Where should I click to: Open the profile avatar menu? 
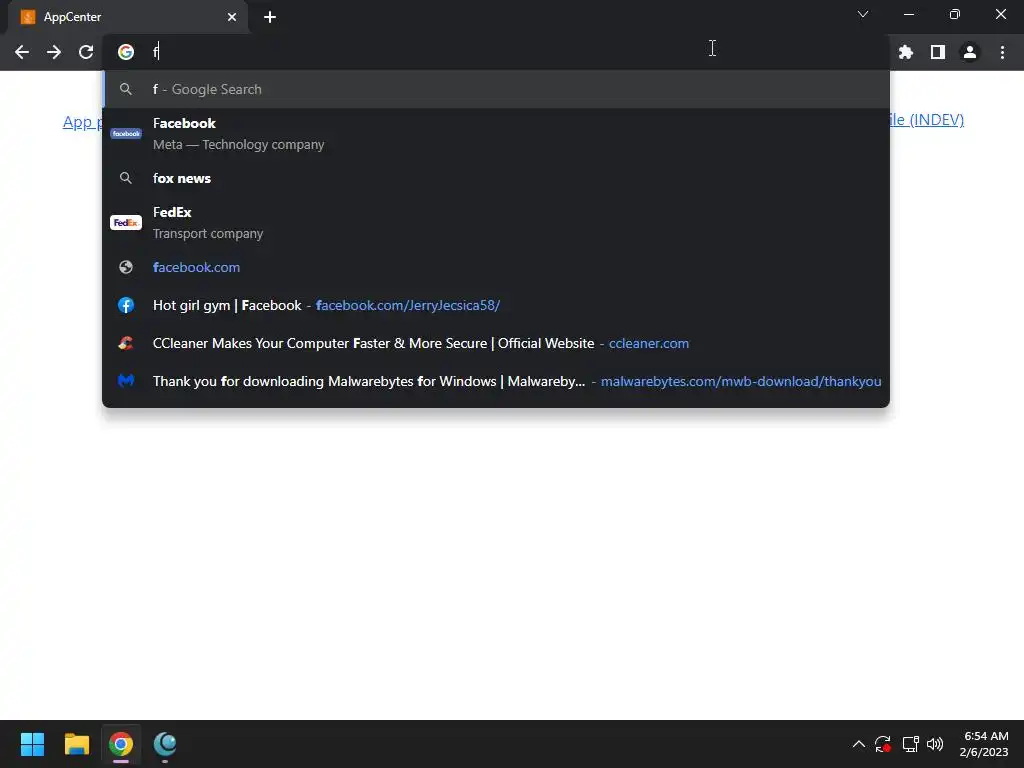tap(970, 52)
